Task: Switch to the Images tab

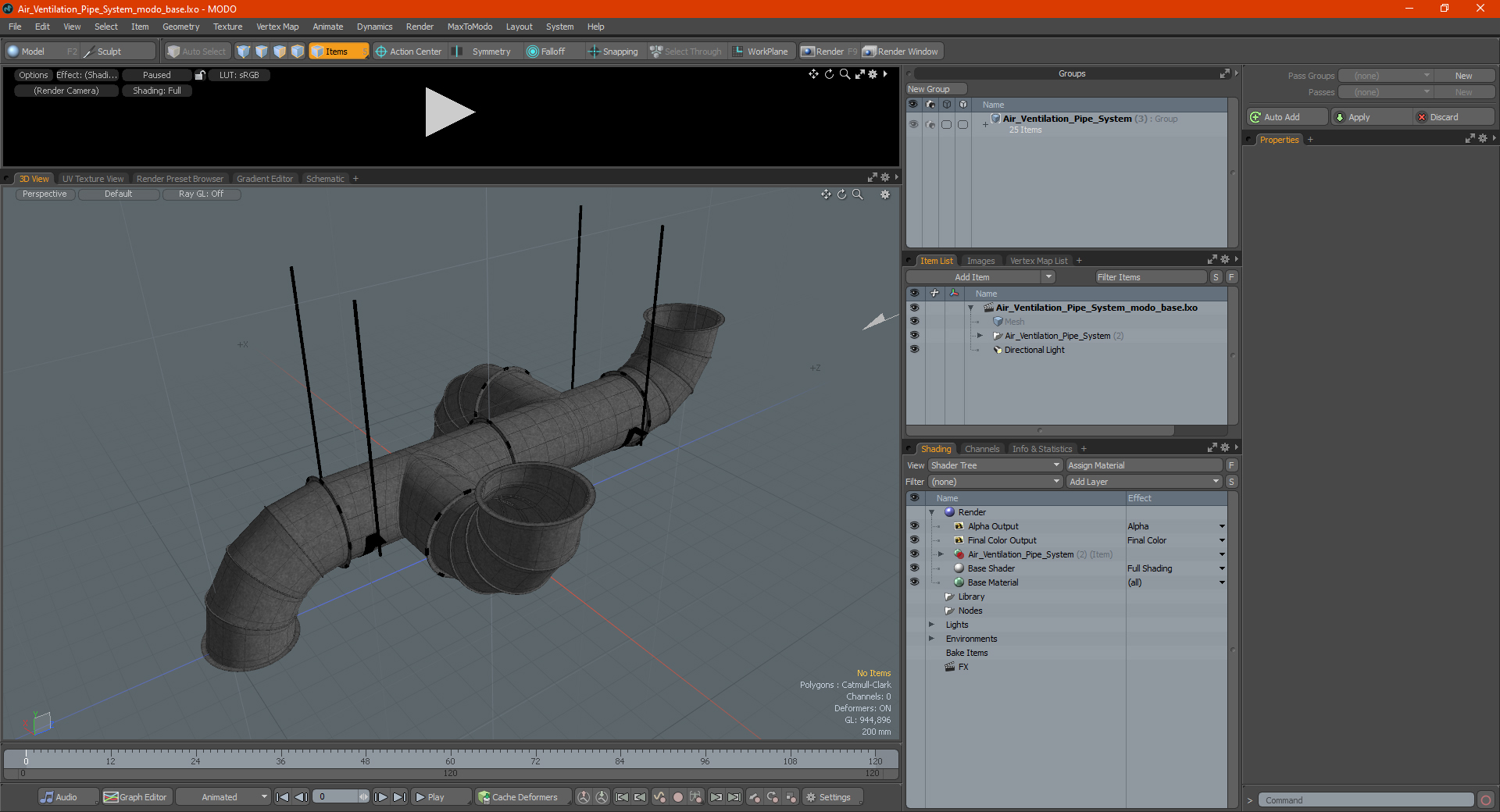Action: (980, 261)
